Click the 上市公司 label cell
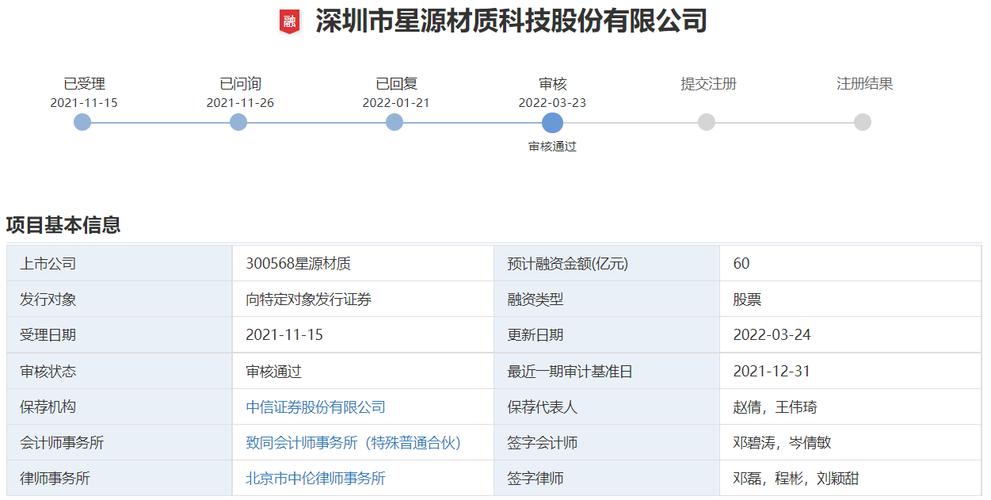 coord(119,264)
